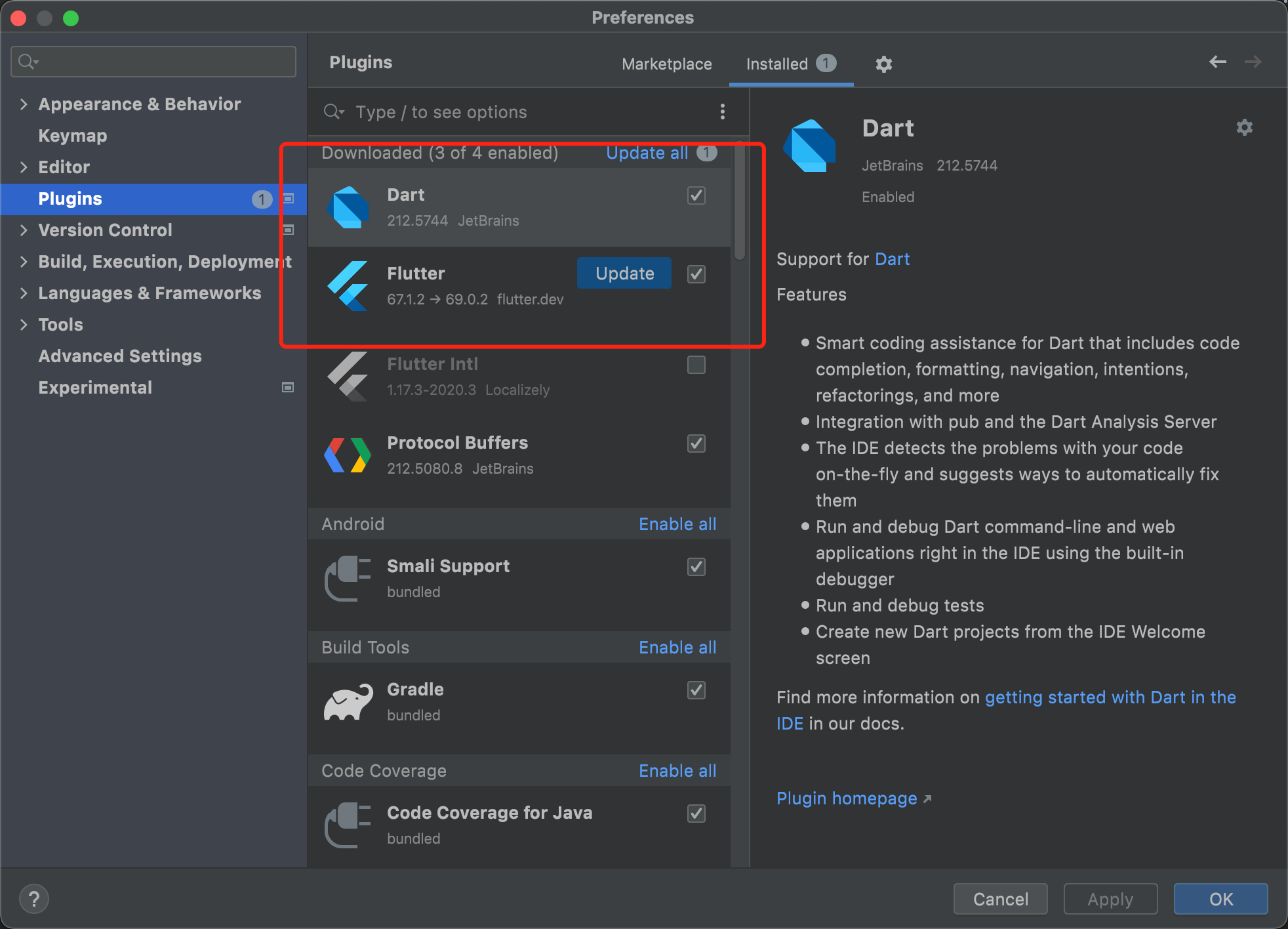This screenshot has width=1288, height=929.
Task: Expand Appearance & Behavior settings group
Action: 24,104
